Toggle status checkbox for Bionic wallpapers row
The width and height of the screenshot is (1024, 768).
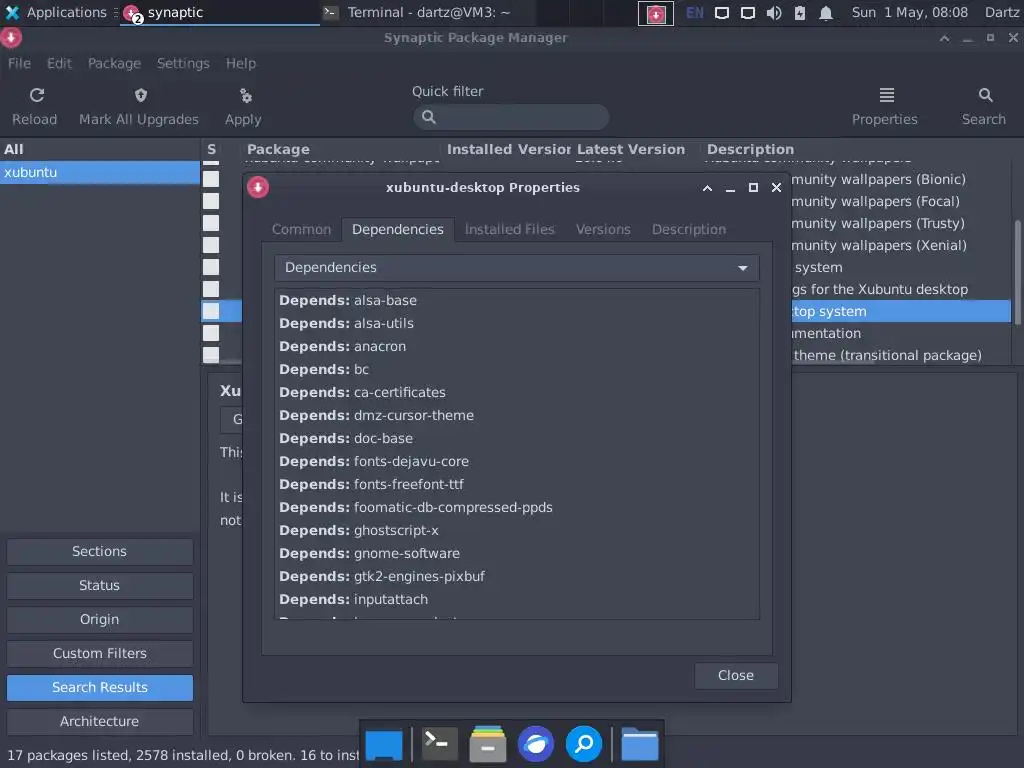click(x=211, y=179)
